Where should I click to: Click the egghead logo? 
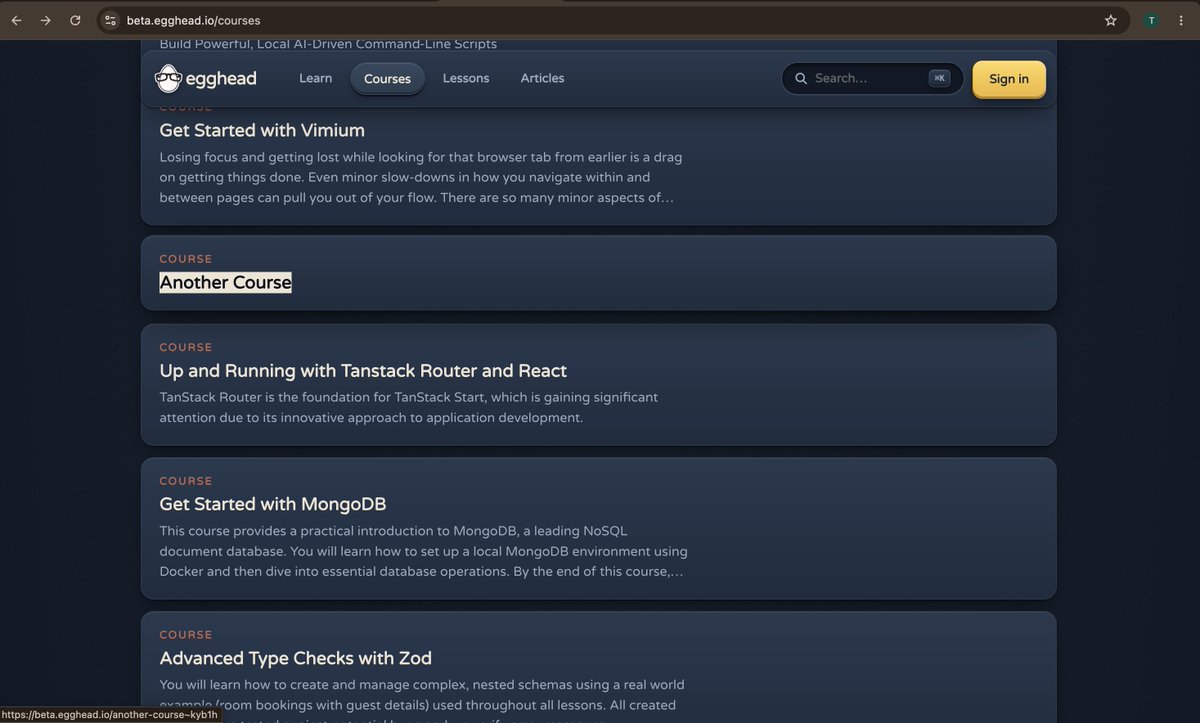pos(206,78)
